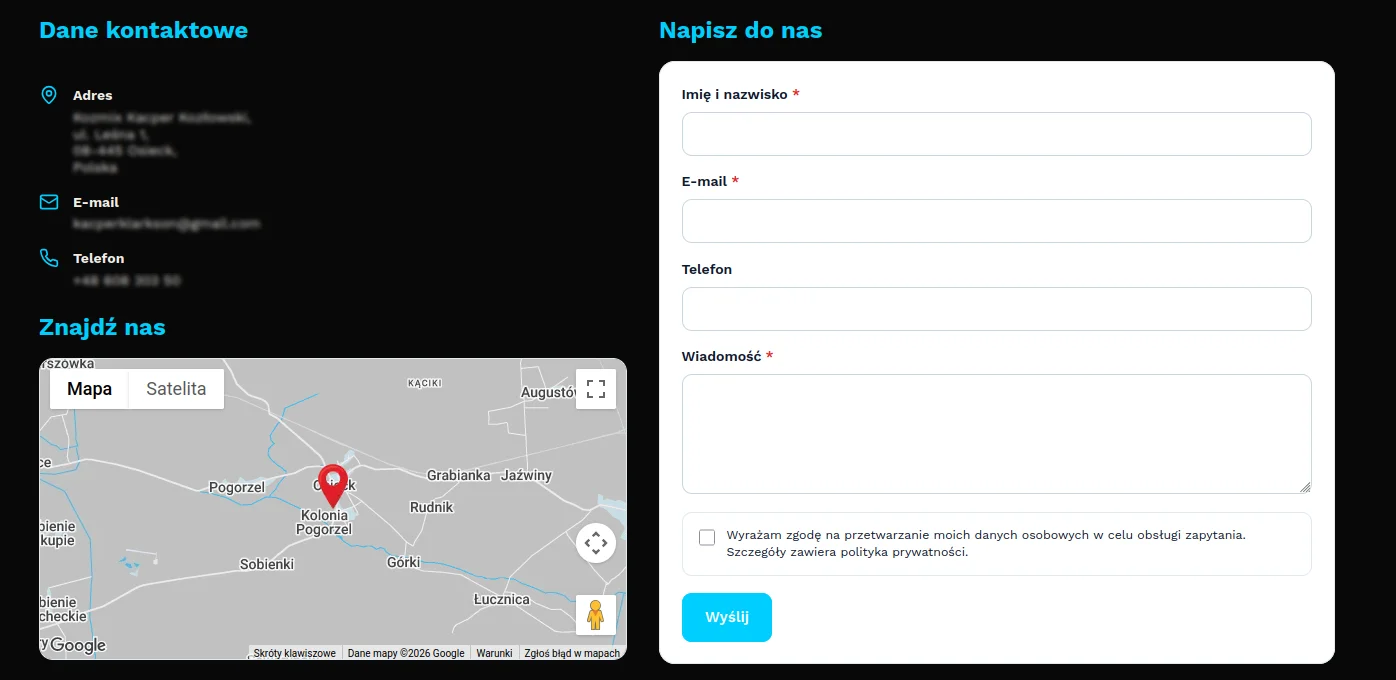The width and height of the screenshot is (1396, 680).
Task: Click the KĄCIKI label on the map
Action: tap(425, 383)
